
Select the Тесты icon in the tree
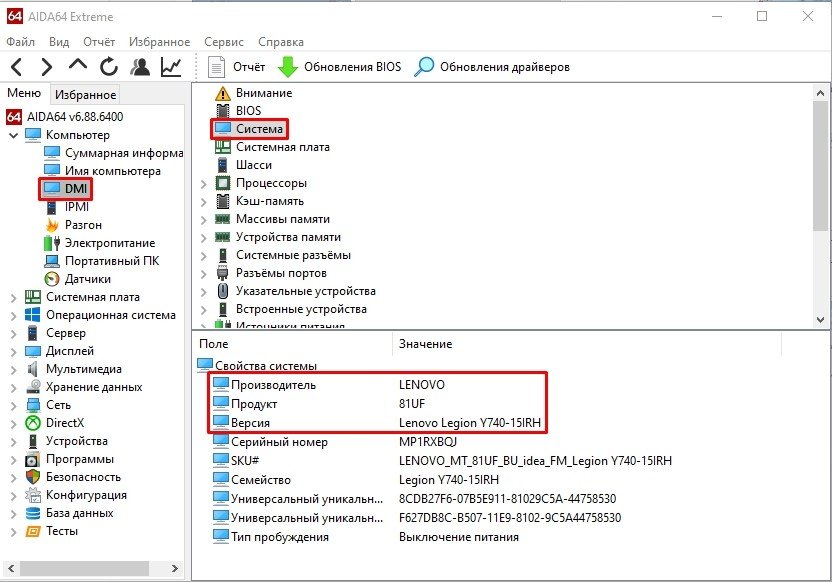(33, 531)
